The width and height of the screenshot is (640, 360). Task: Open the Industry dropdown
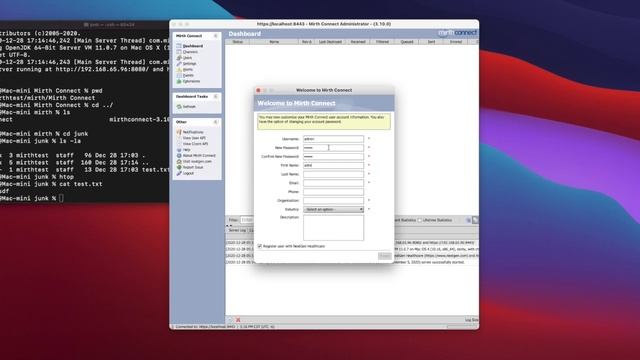(x=333, y=209)
